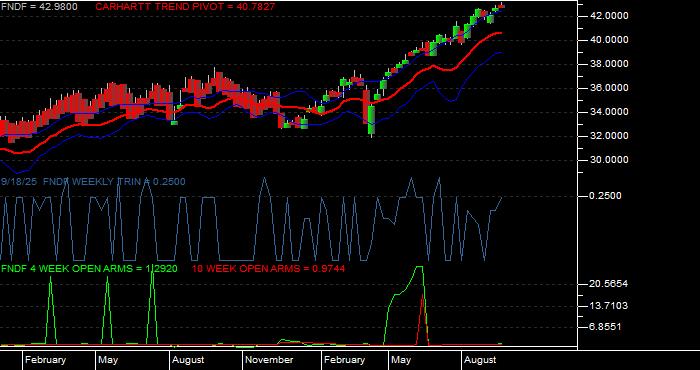This screenshot has width=700, height=370.
Task: Click the red 18 week ARMS spike
Action: click(x=422, y=319)
